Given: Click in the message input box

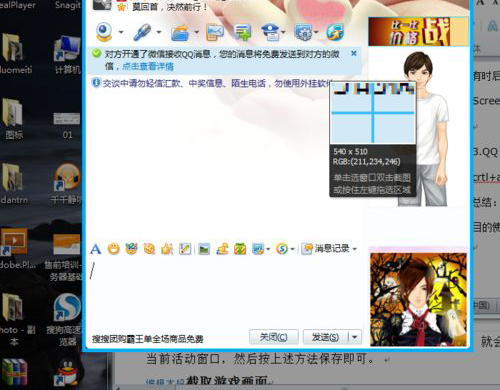Looking at the screenshot, I should click(x=225, y=292).
